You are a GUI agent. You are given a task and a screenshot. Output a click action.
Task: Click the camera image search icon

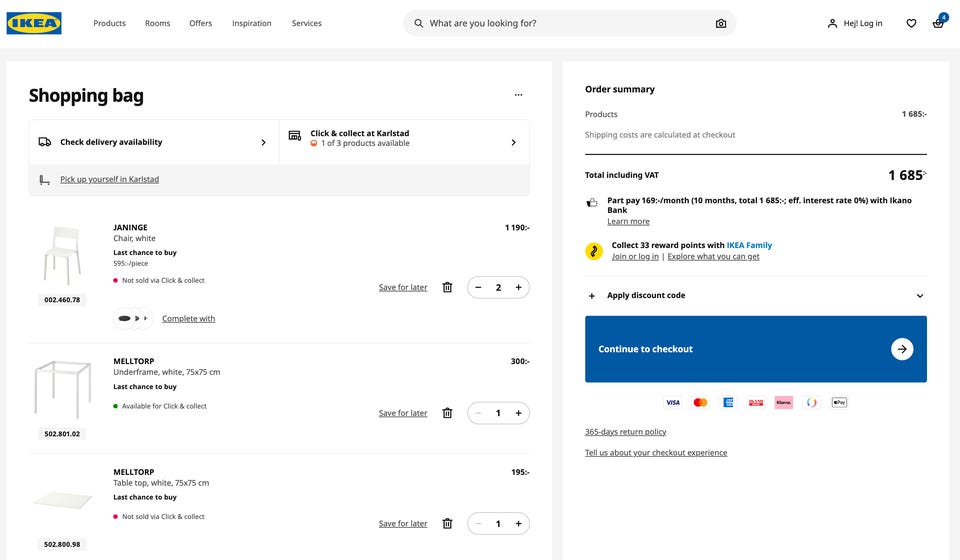[x=720, y=23]
